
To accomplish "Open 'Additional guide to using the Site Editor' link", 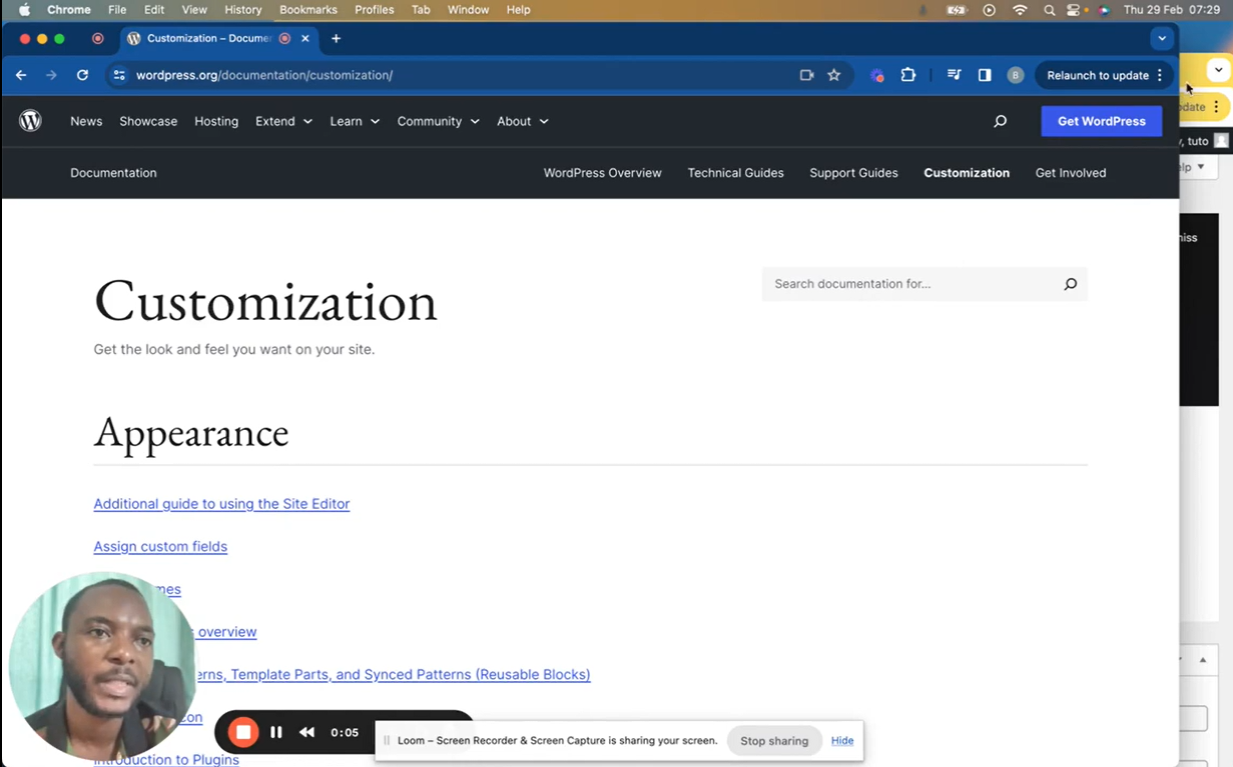I will tap(221, 504).
